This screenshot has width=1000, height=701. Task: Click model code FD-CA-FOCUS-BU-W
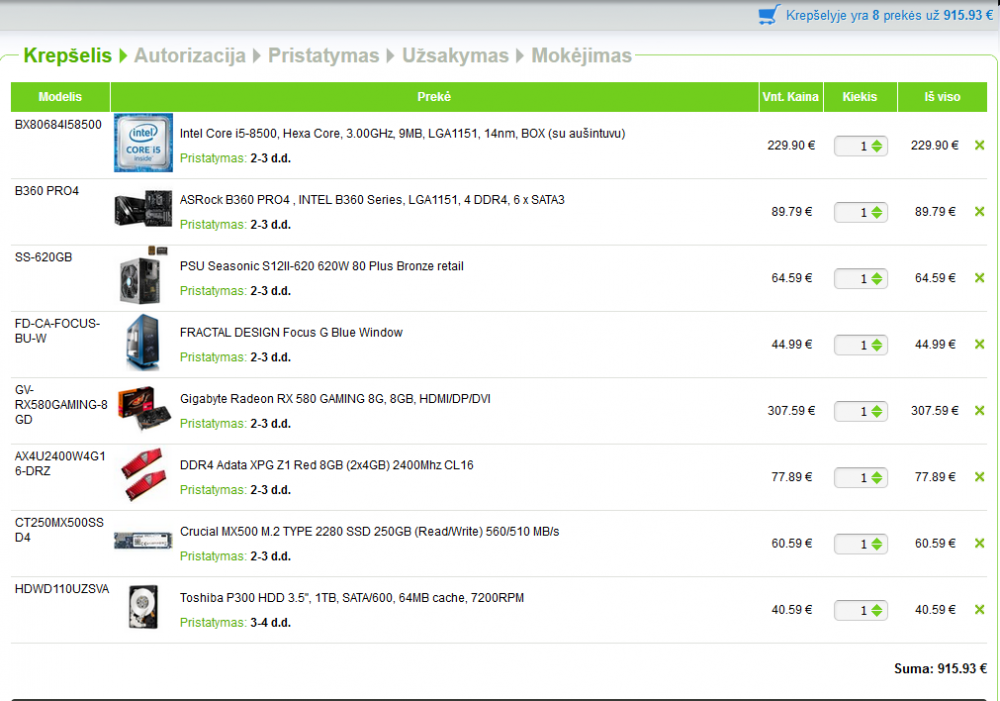57,331
